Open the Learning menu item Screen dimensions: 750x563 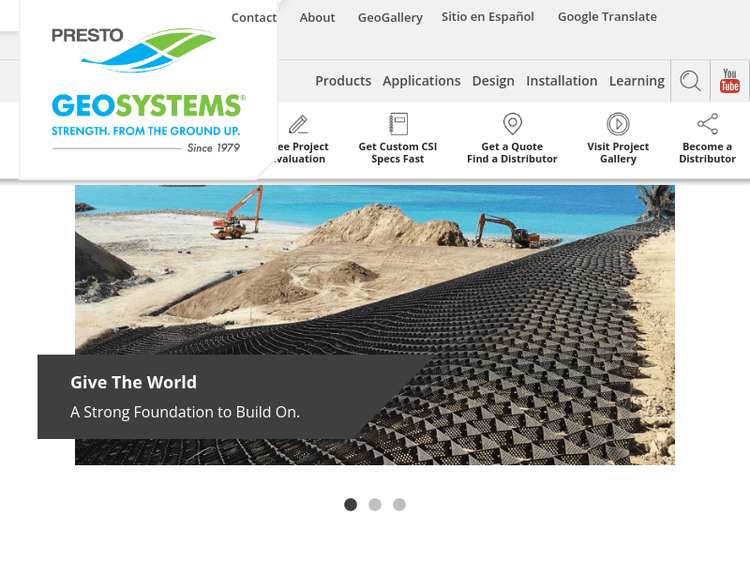(x=637, y=81)
